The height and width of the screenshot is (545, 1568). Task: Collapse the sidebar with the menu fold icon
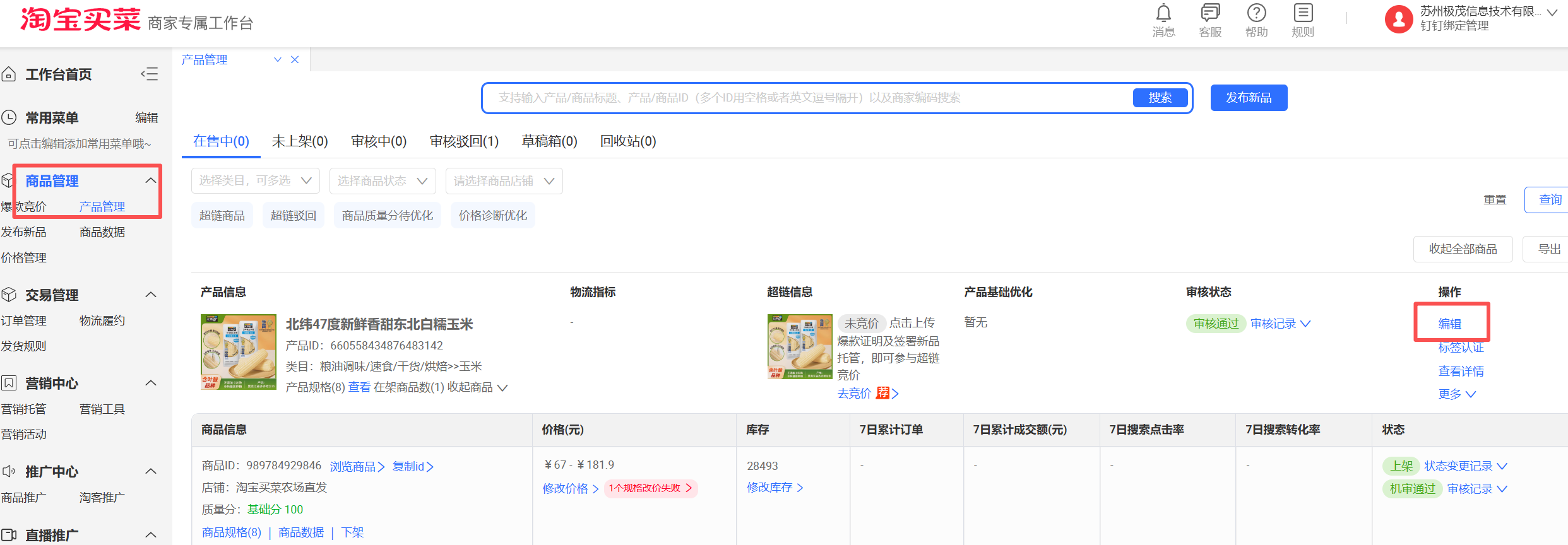[x=150, y=74]
